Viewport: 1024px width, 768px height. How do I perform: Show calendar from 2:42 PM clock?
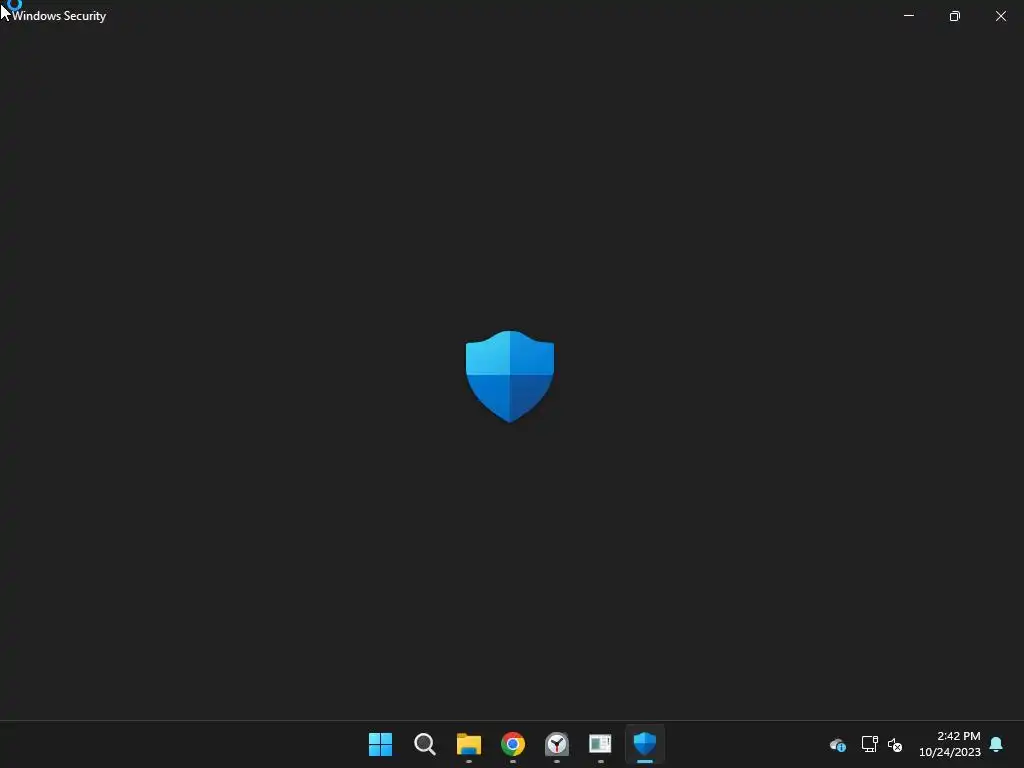coord(950,744)
